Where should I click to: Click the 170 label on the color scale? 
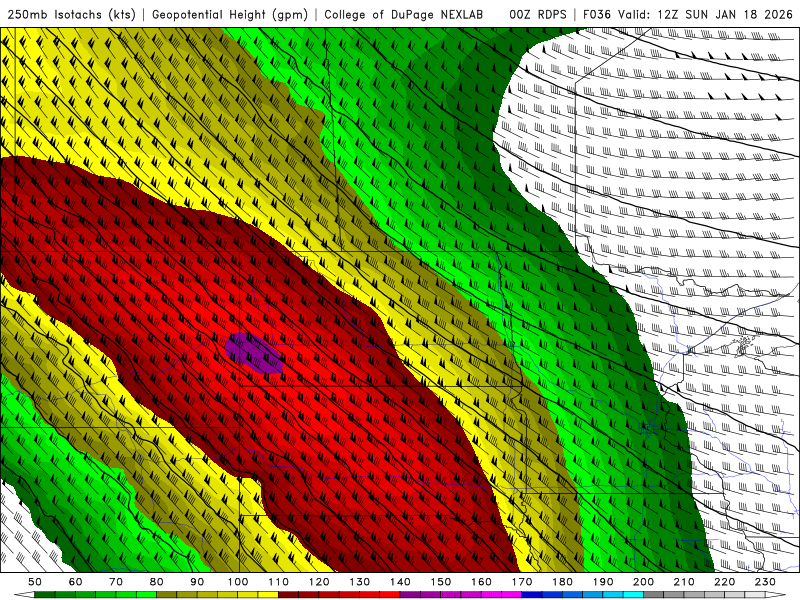coord(522,582)
